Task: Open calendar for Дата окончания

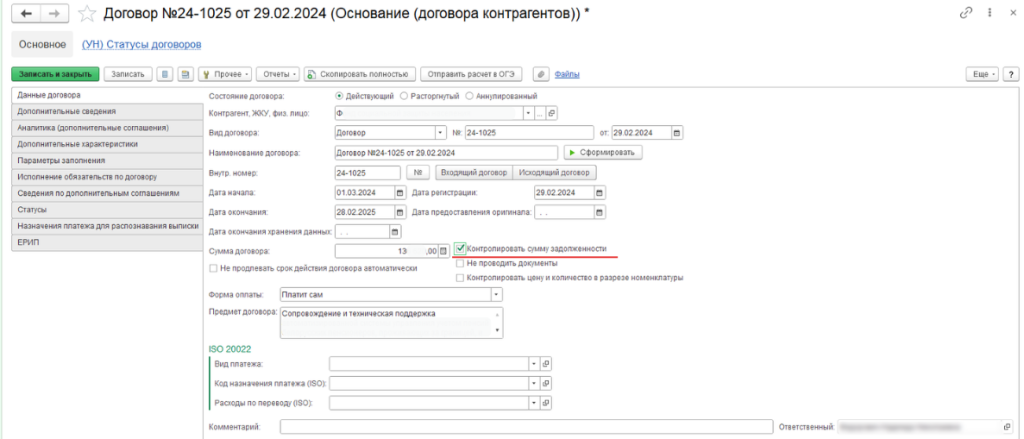Action: tap(400, 212)
